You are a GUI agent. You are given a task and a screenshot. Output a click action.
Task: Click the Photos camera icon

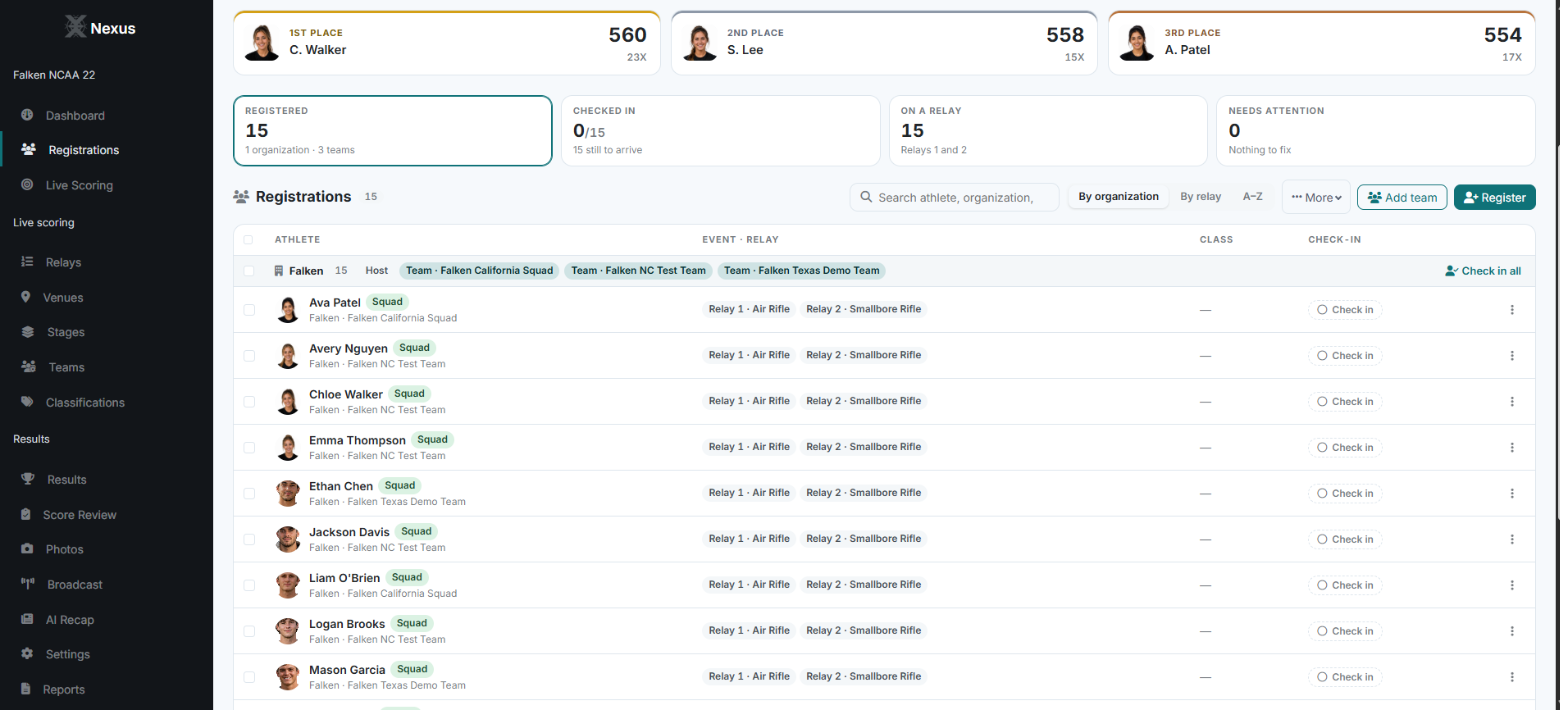click(27, 549)
